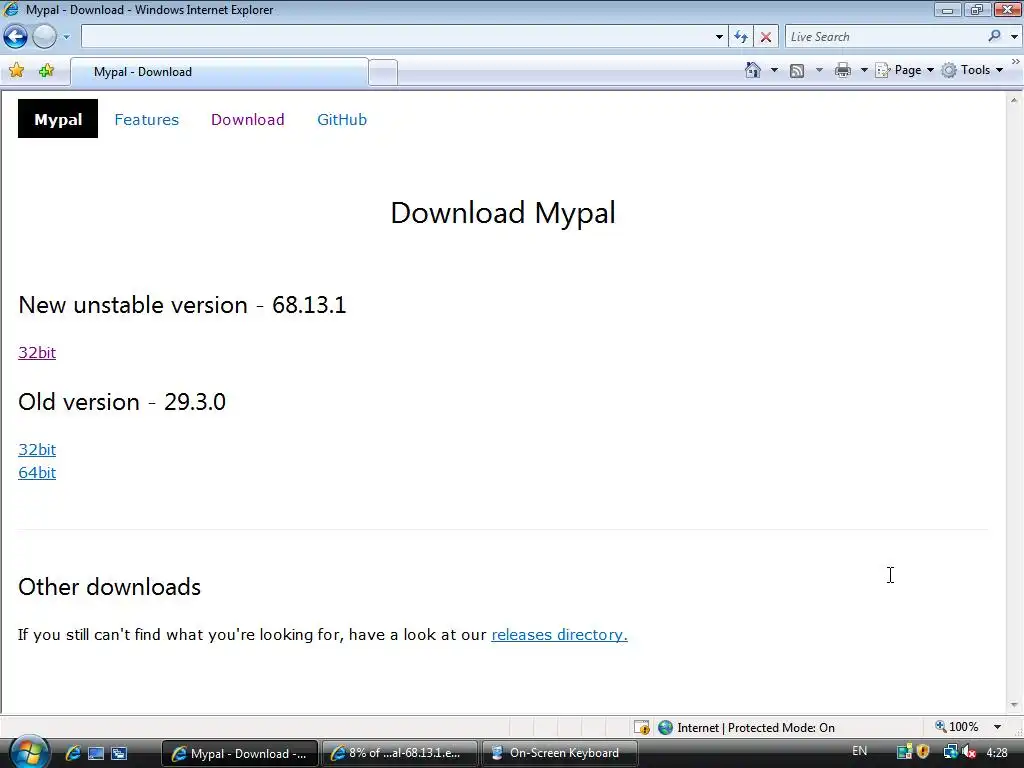Open the Download nav link
Viewport: 1024px width, 768px height.
pos(248,120)
